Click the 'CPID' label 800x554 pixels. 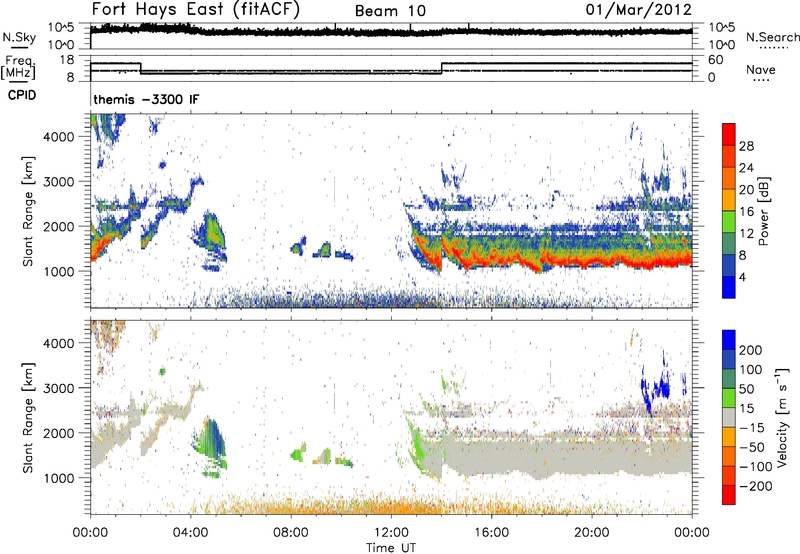coord(22,95)
